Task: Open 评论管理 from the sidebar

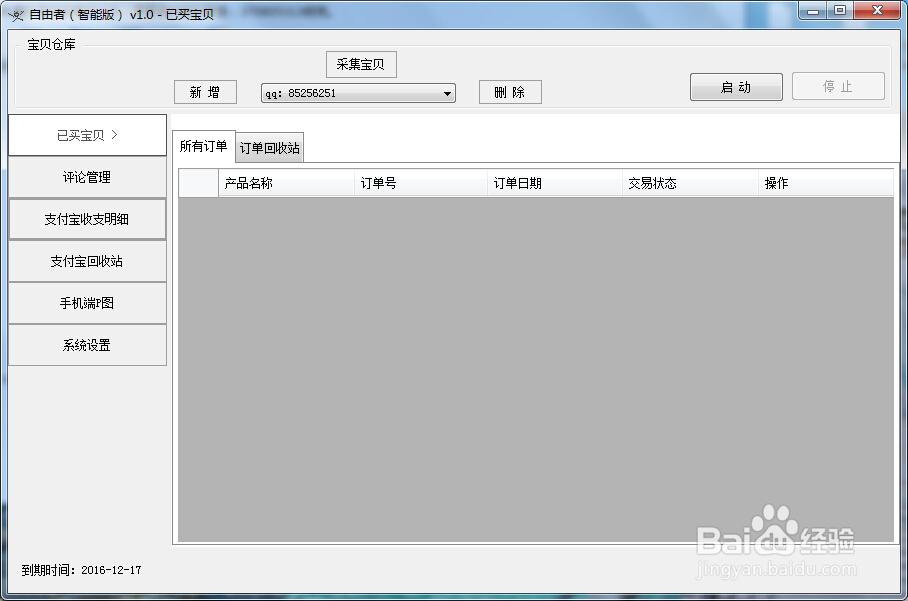Action: [x=86, y=177]
